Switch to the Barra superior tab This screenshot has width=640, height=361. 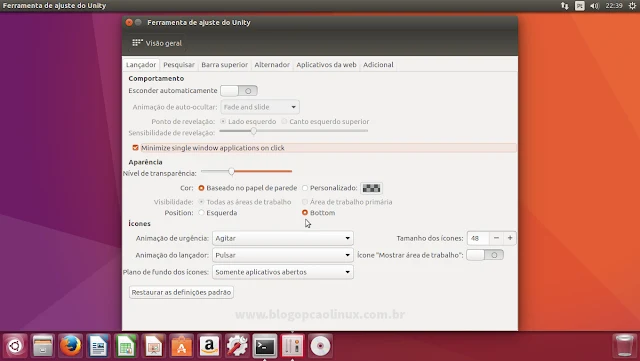coord(224,65)
